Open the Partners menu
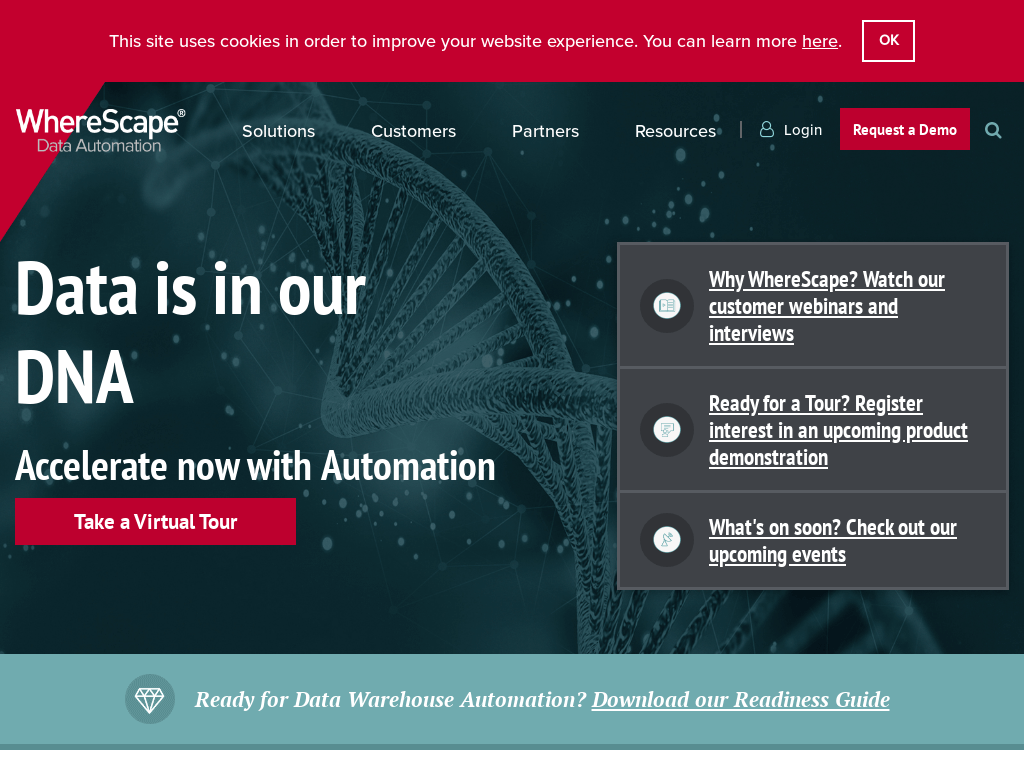Image resolution: width=1024 pixels, height=768 pixels. (545, 131)
